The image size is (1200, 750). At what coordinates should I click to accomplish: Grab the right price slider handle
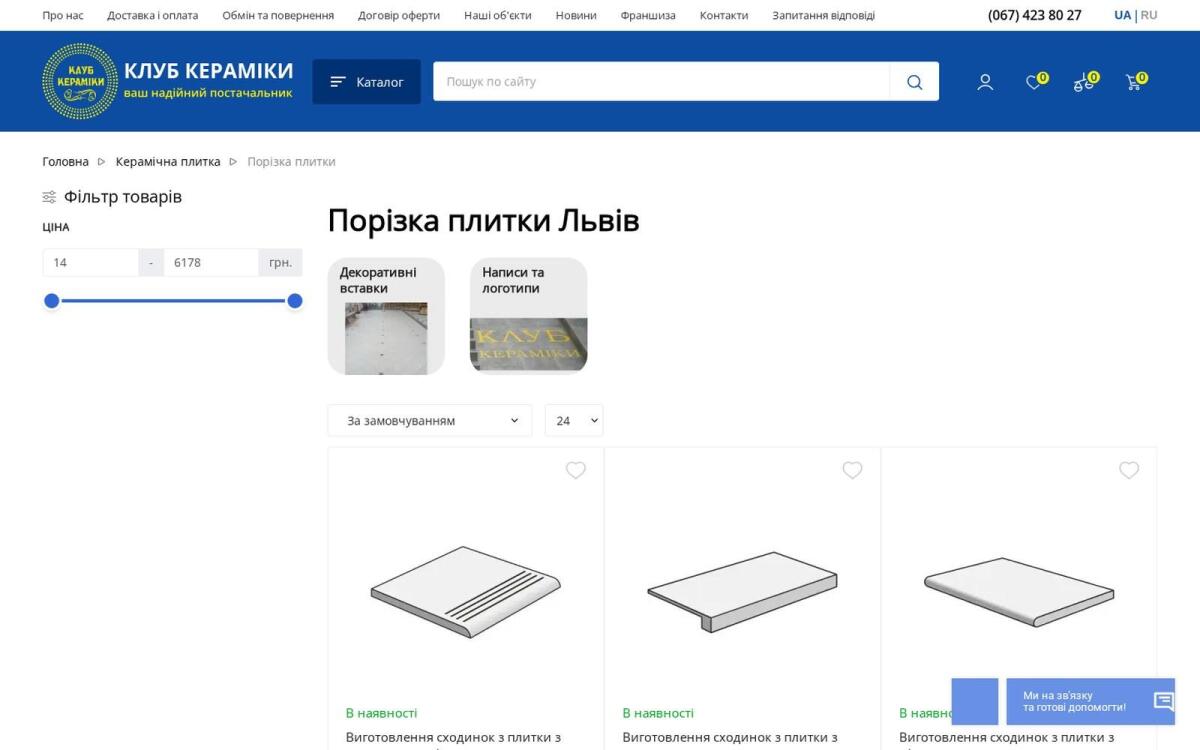pyautogui.click(x=295, y=301)
